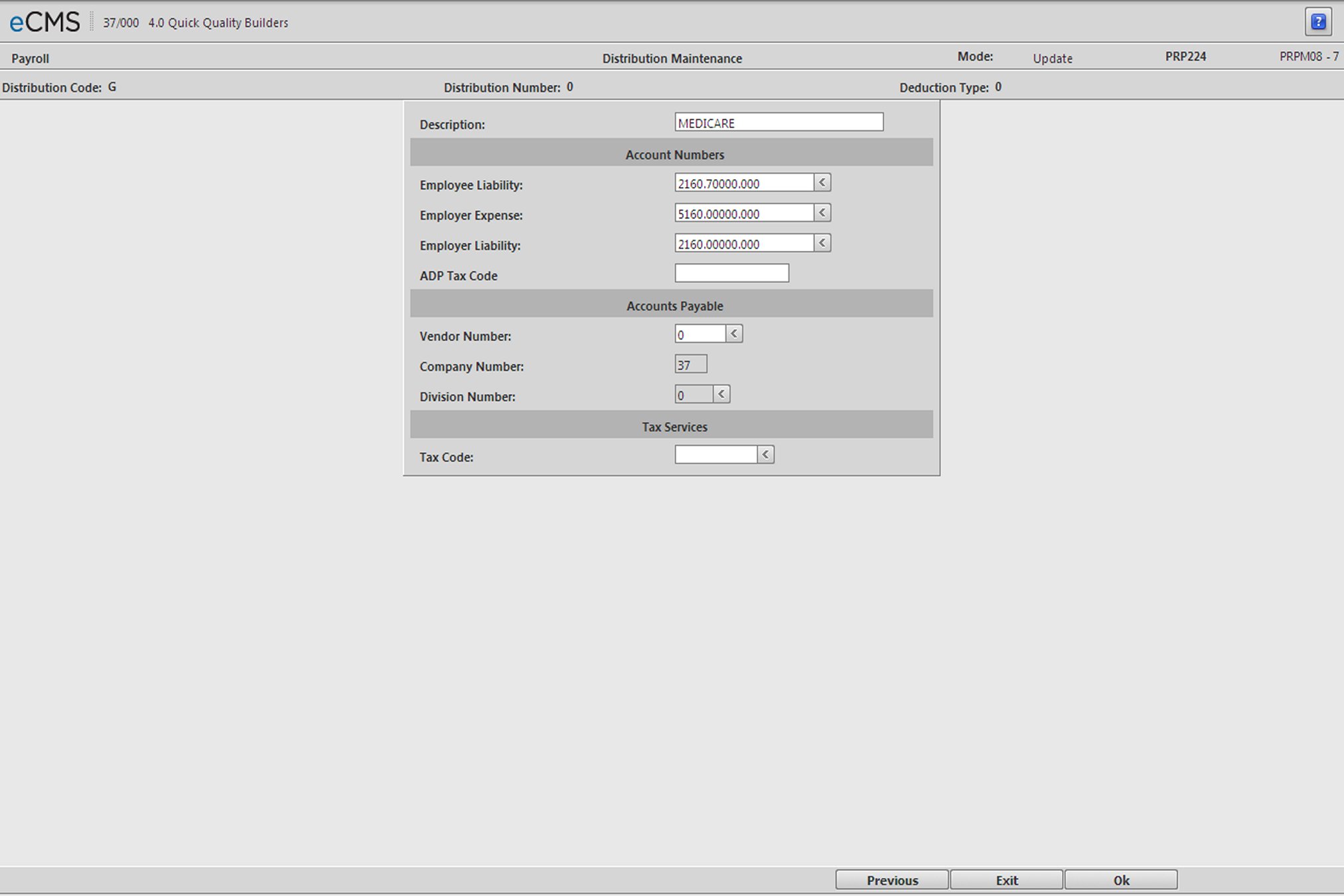Select the Company Number input field

tap(690, 364)
